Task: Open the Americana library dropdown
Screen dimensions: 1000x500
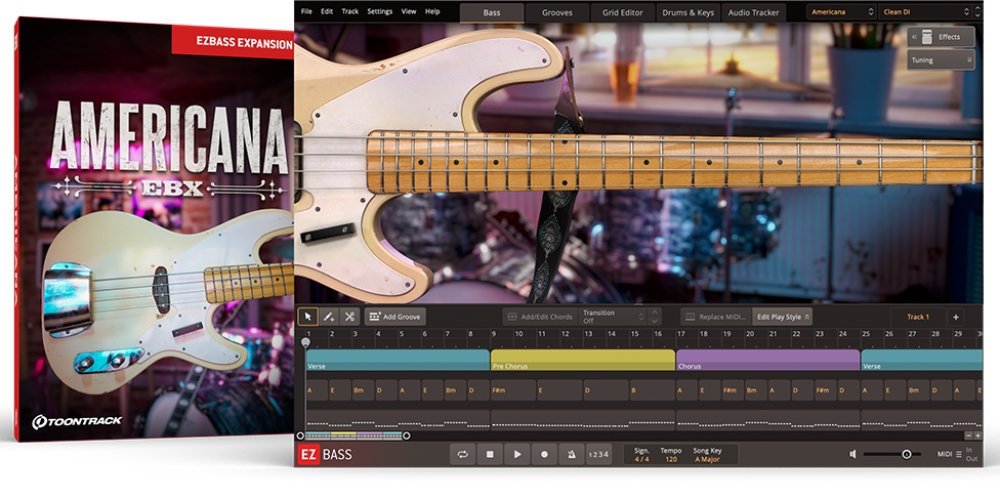Action: click(x=840, y=12)
